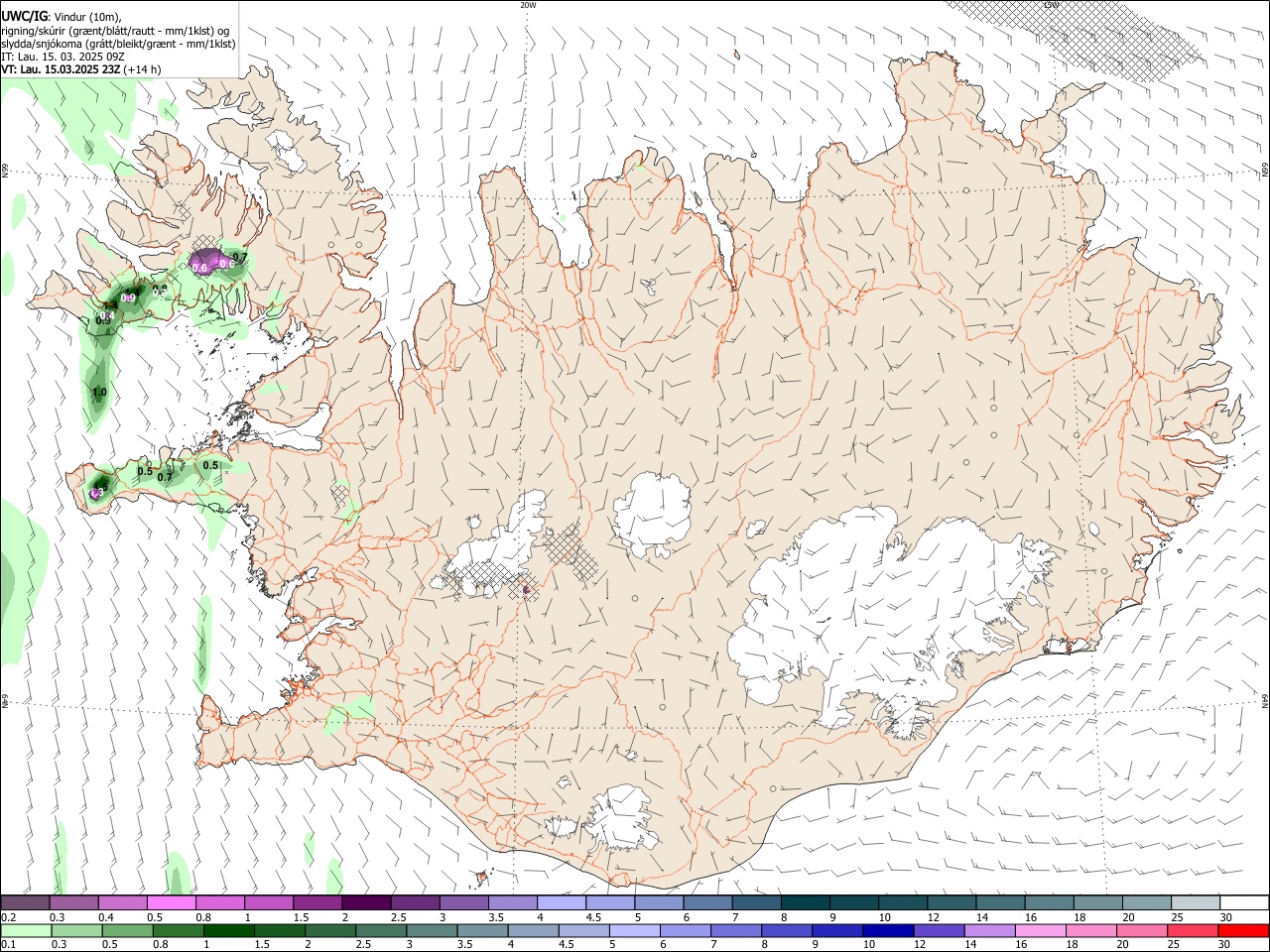Image resolution: width=1270 pixels, height=952 pixels.
Task: Click the '0.8' precipitation value on the map
Action: coord(160,289)
